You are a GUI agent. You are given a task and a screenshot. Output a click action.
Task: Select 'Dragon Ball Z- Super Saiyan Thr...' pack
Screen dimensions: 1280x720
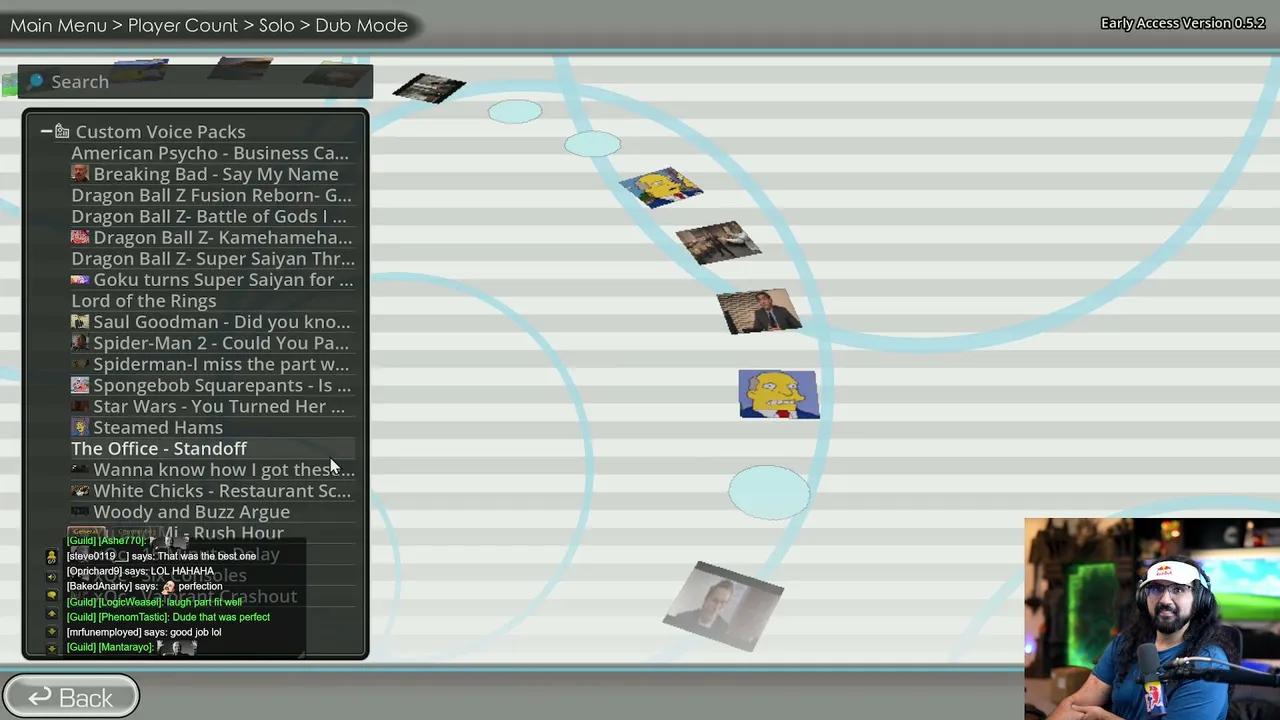coord(213,259)
